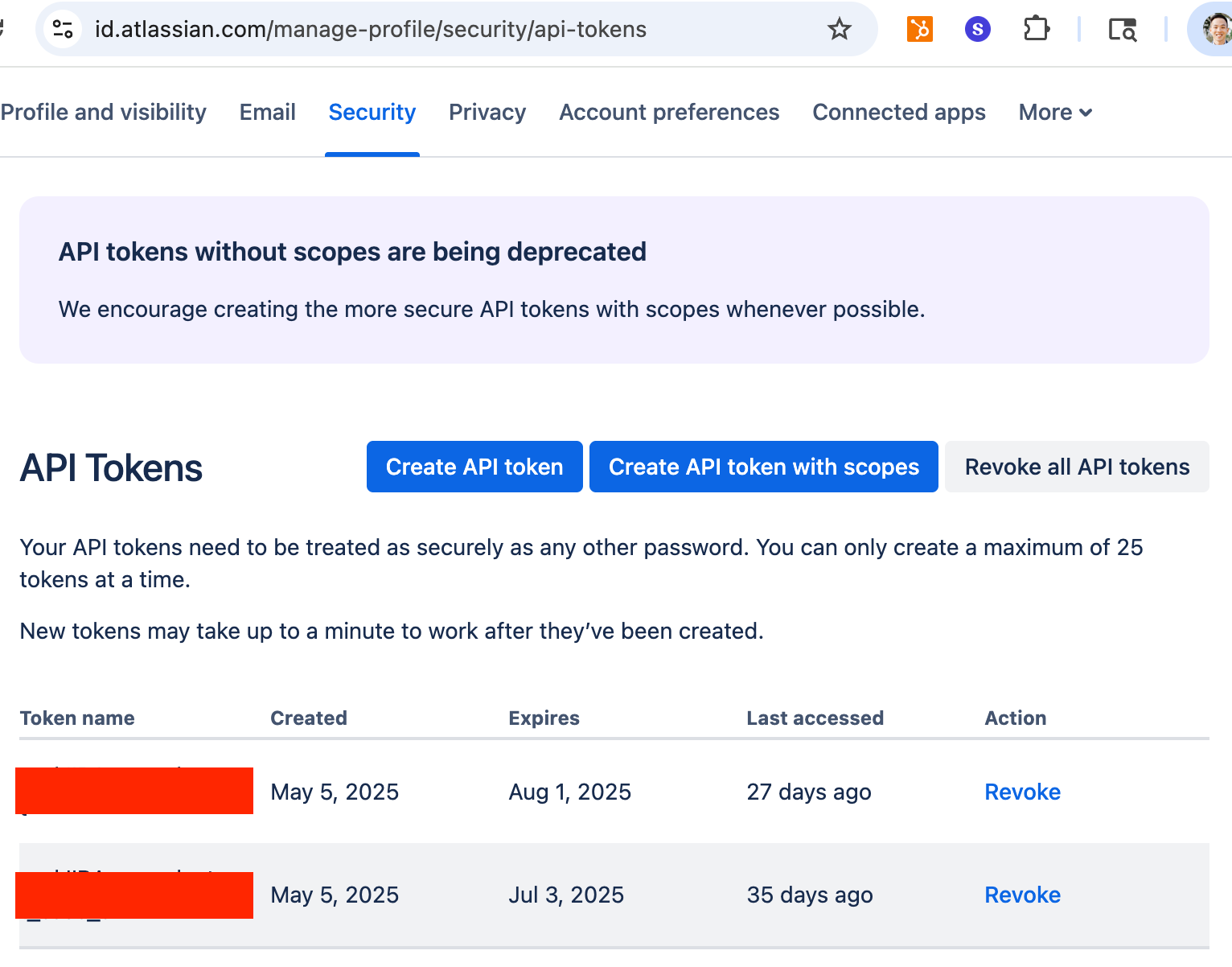The width and height of the screenshot is (1232, 967).
Task: Expand the More dropdown menu
Action: [x=1055, y=113]
